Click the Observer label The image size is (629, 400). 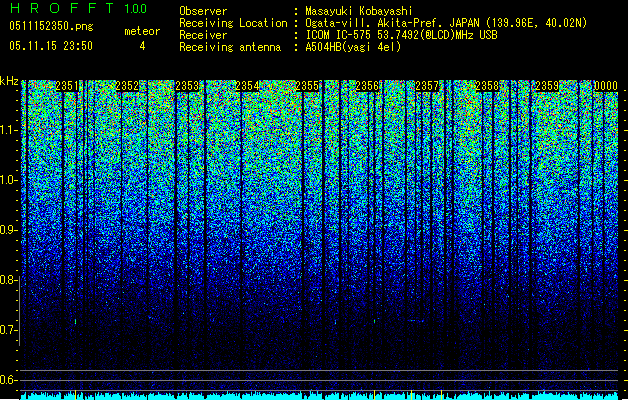tap(203, 11)
